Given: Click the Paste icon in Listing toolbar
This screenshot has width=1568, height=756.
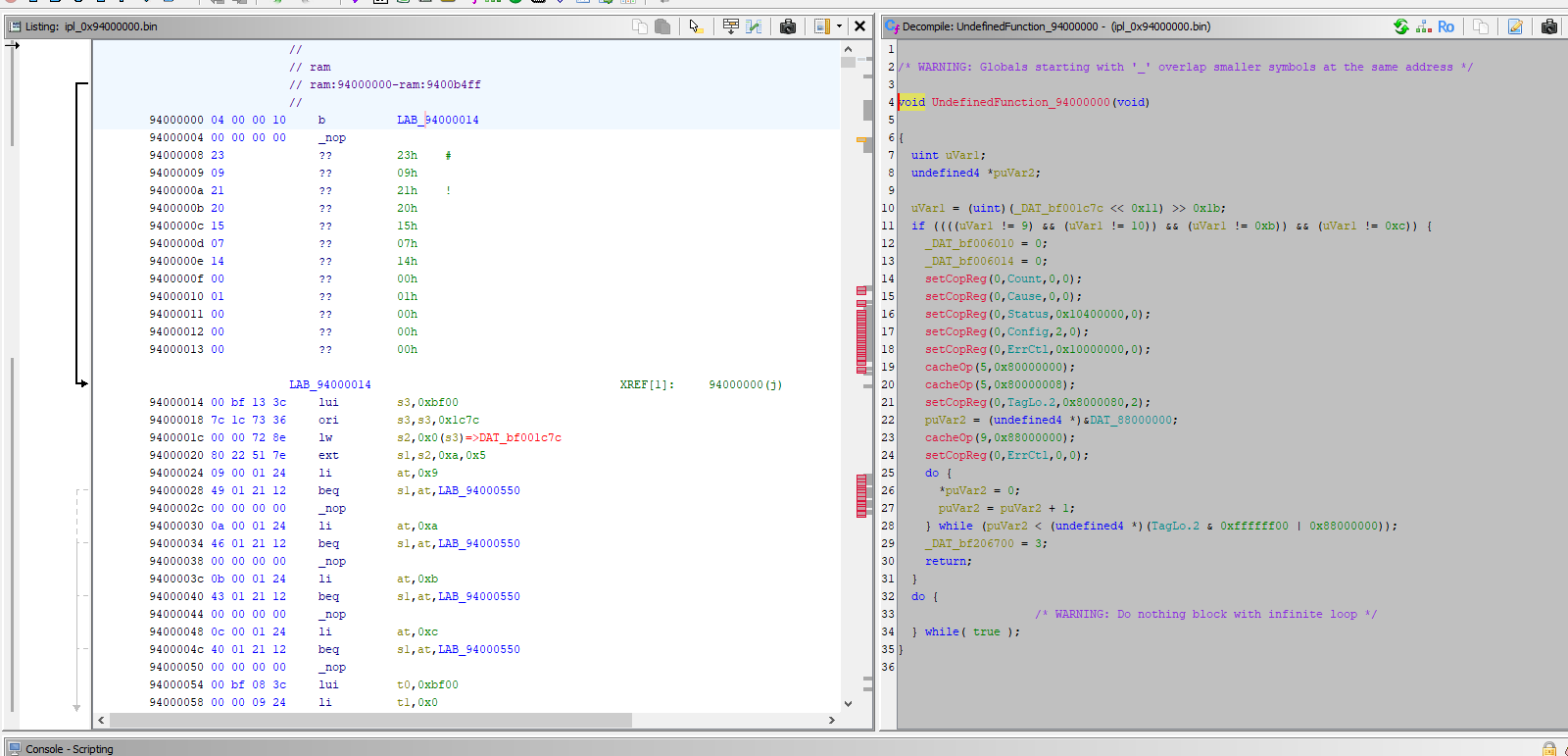Looking at the screenshot, I should [x=662, y=26].
